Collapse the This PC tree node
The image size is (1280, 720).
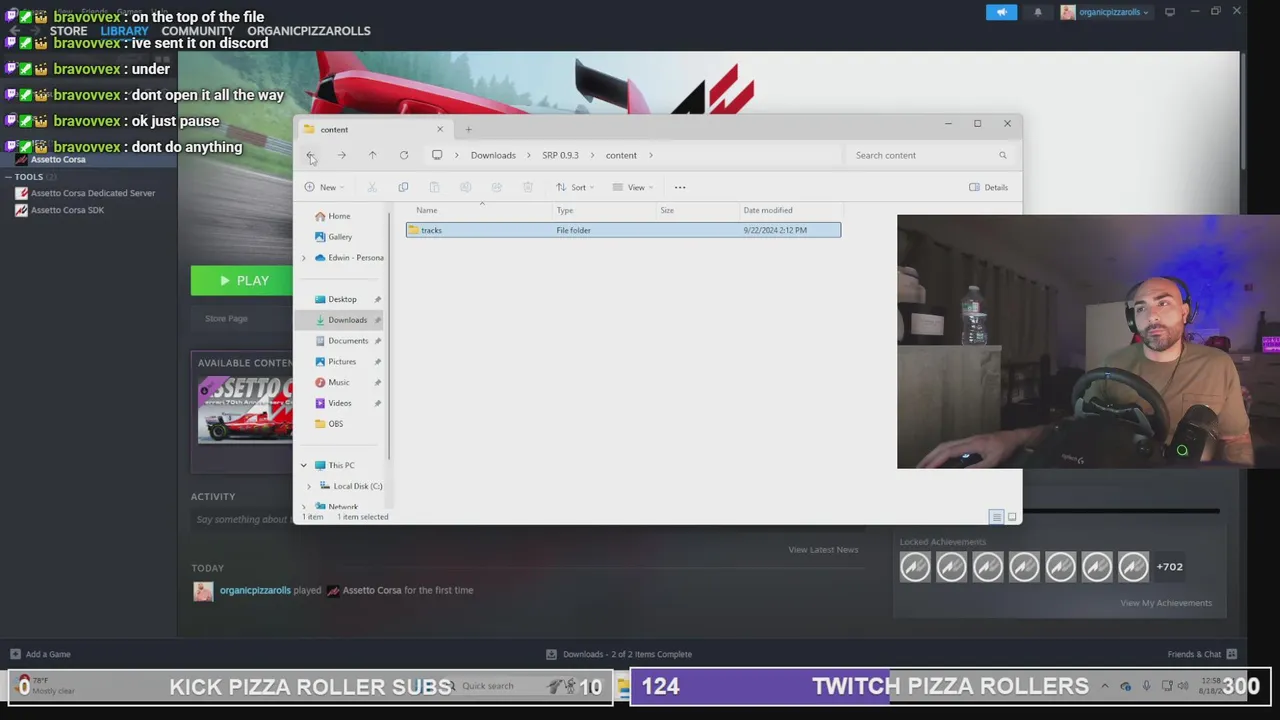click(304, 465)
